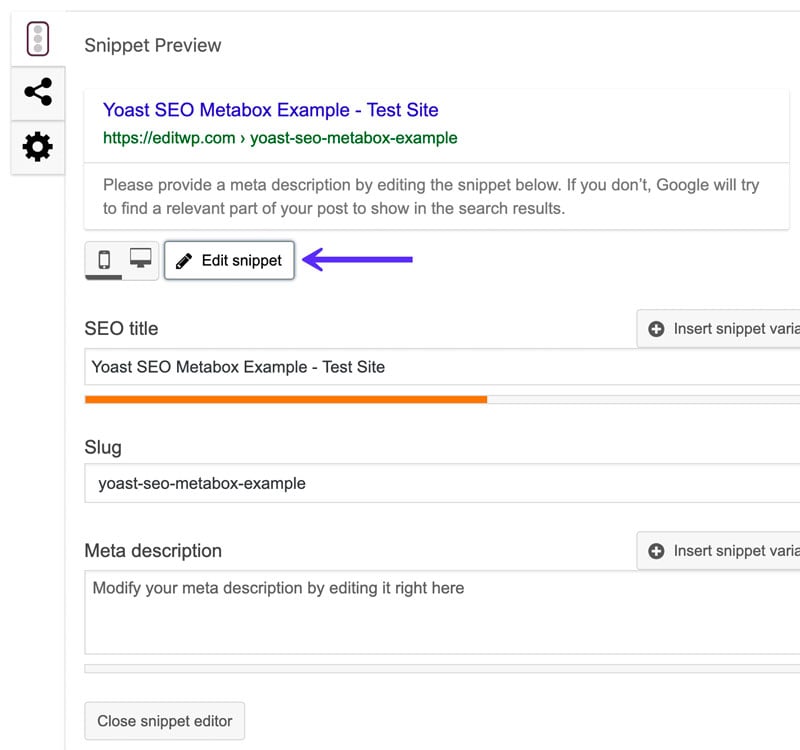This screenshot has height=750, width=800.
Task: Click the empty meta description progress bar
Action: pyautogui.click(x=442, y=669)
